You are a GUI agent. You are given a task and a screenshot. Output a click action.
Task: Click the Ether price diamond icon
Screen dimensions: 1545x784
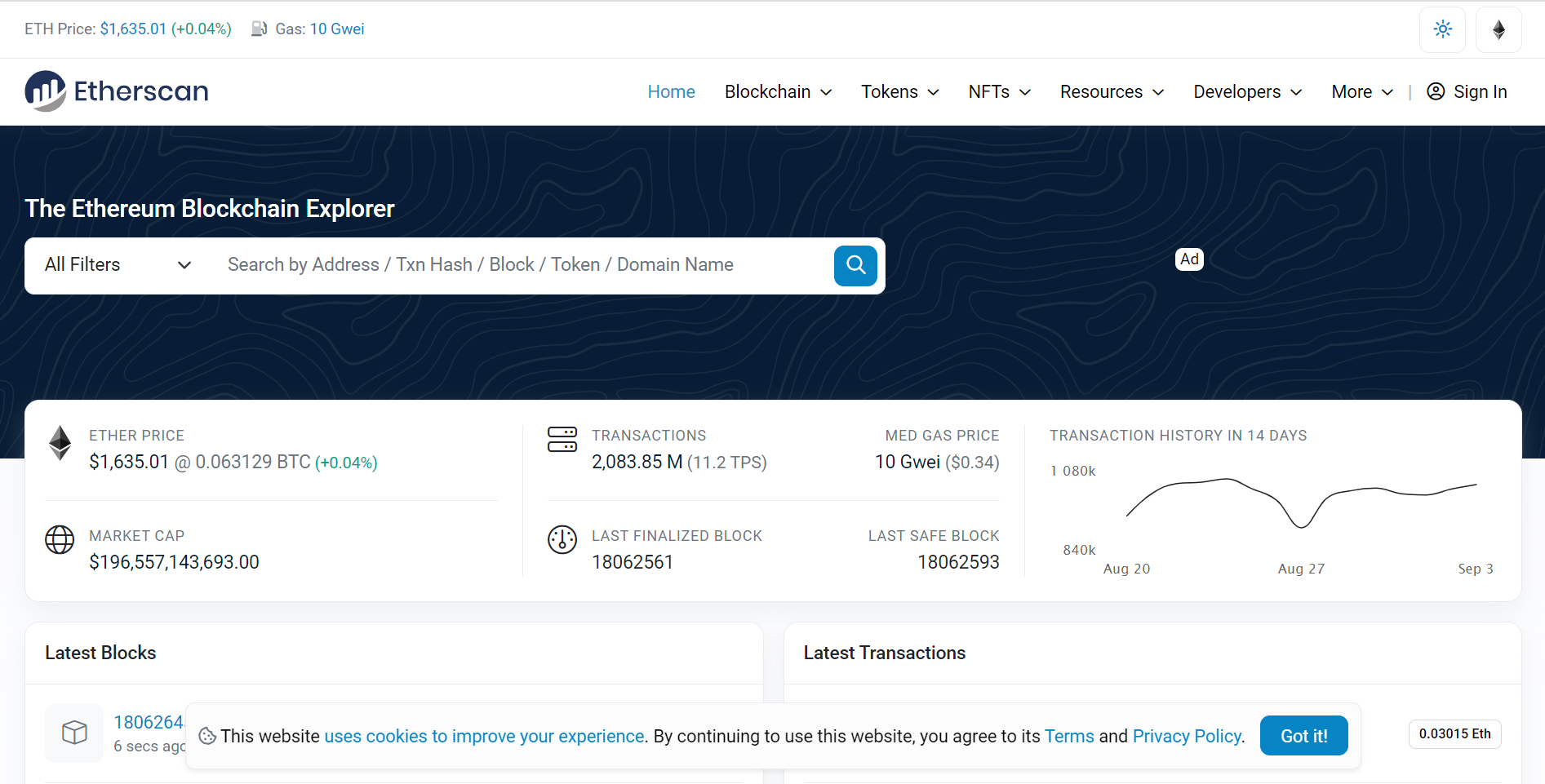click(x=60, y=443)
